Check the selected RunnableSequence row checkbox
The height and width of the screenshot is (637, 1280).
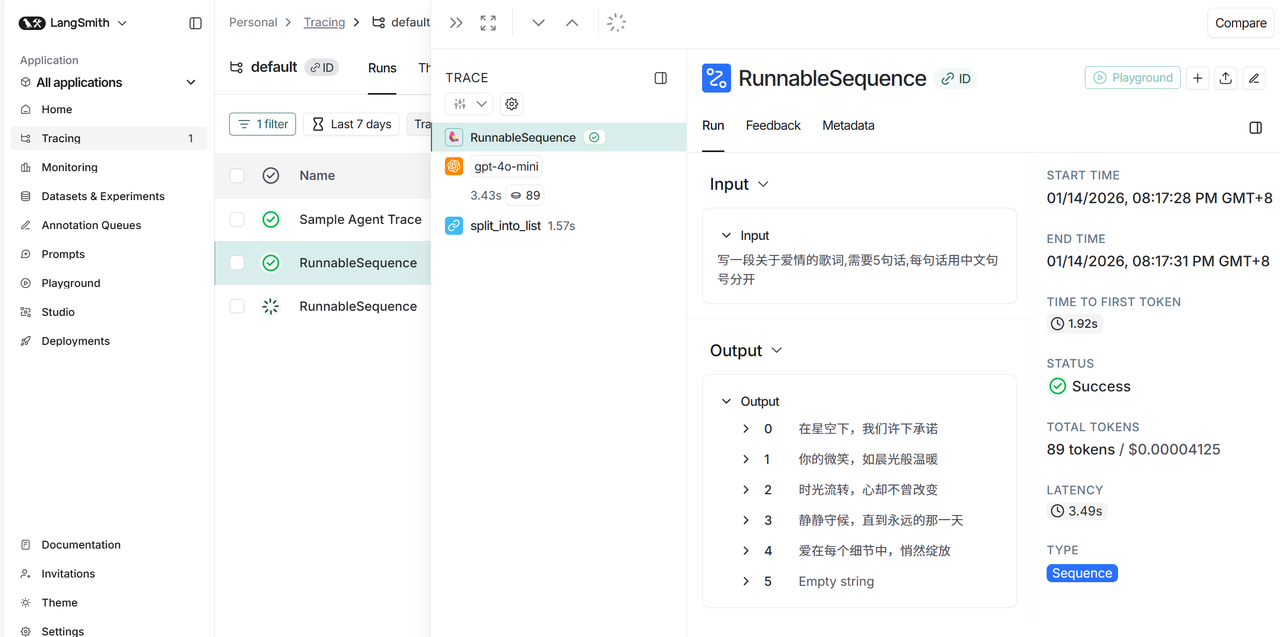[237, 263]
